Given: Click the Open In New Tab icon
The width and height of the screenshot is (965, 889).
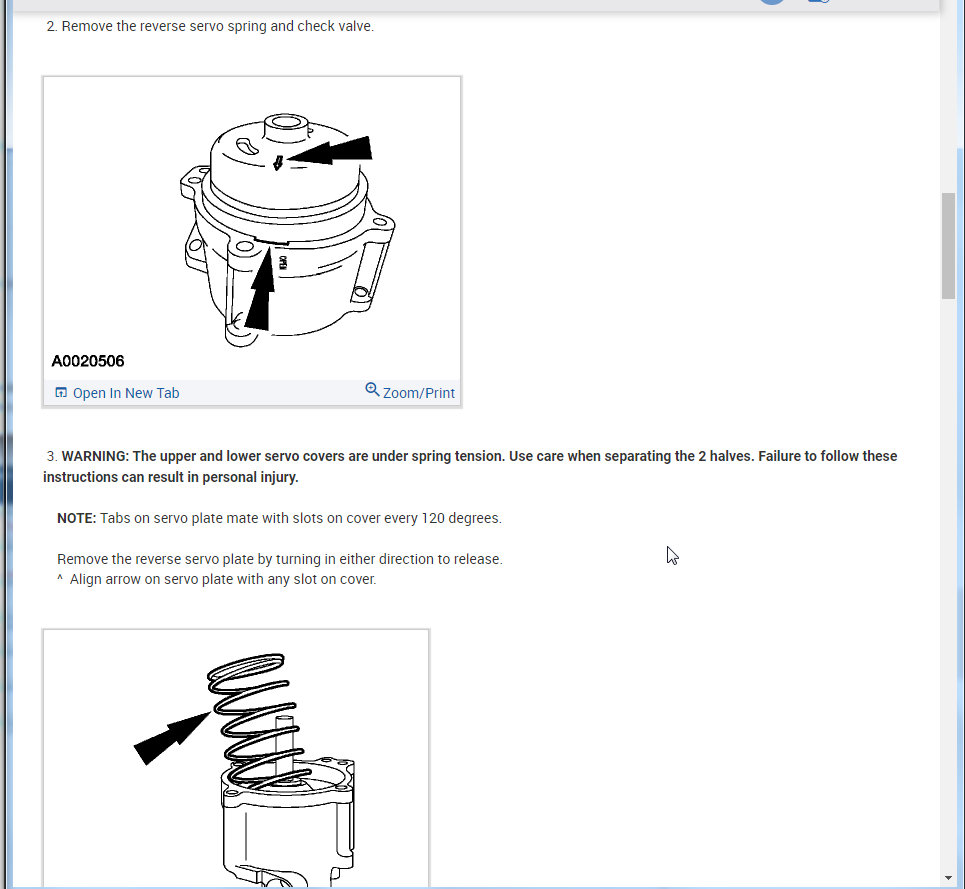Looking at the screenshot, I should 61,393.
